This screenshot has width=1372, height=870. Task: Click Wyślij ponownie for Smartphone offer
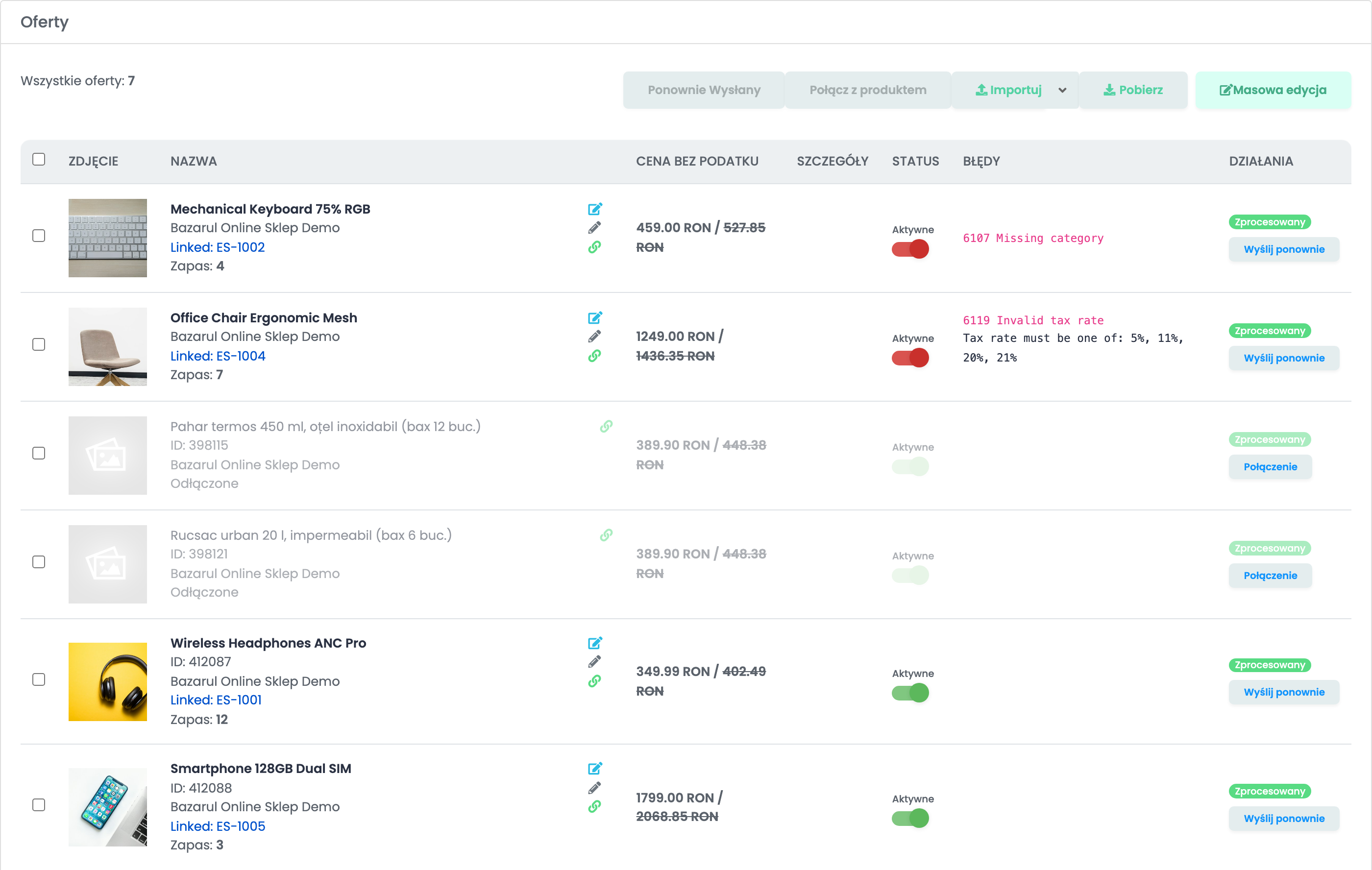1284,819
